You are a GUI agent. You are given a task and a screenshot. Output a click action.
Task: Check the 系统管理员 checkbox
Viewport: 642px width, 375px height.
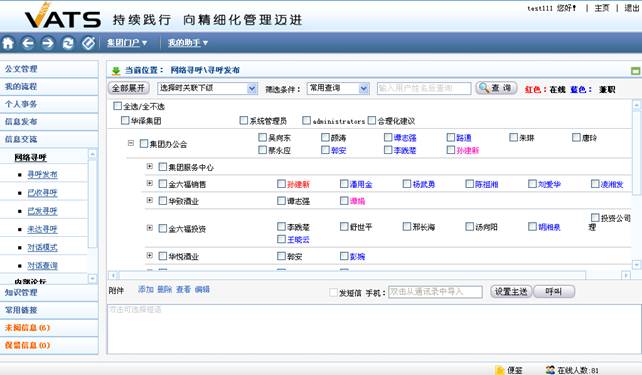[x=244, y=120]
